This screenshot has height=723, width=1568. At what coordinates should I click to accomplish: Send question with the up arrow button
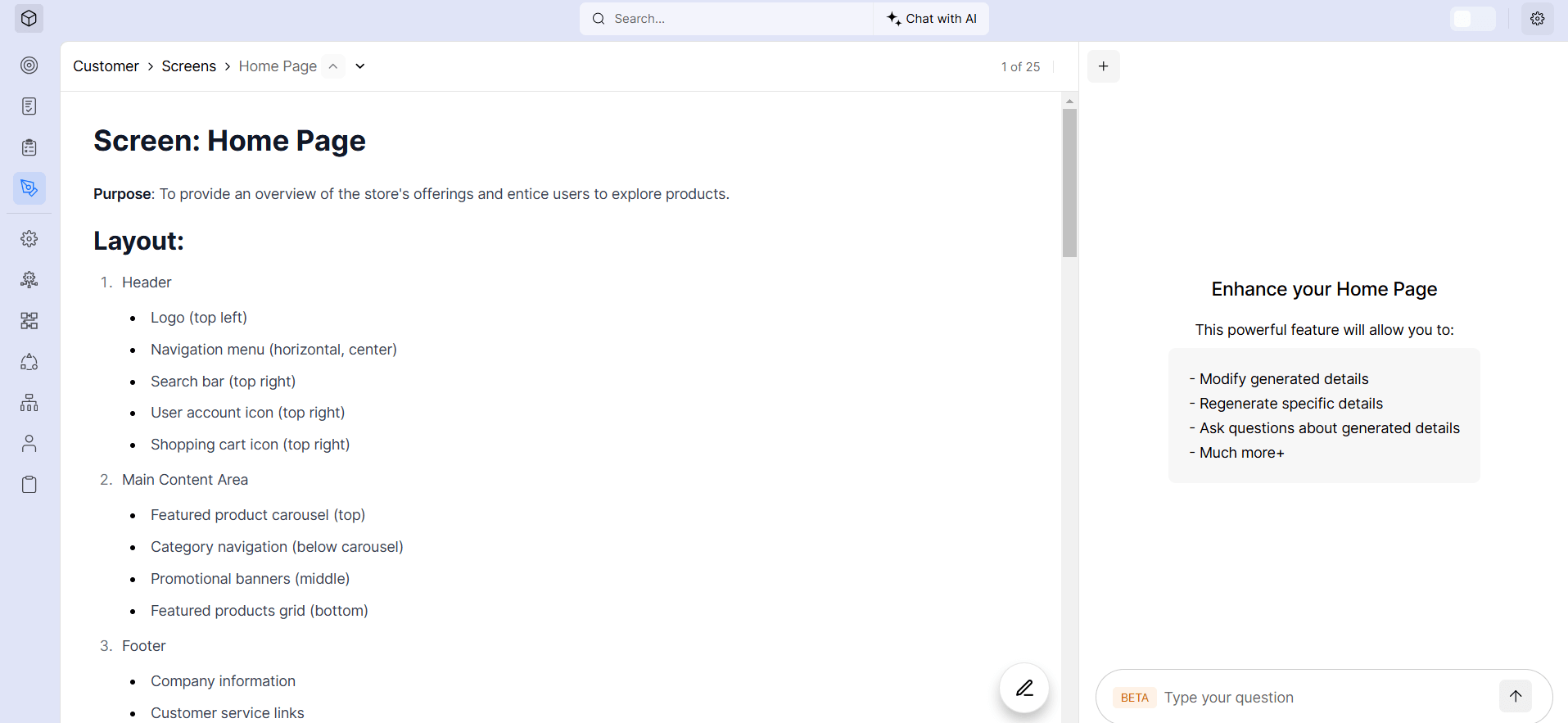[x=1516, y=696]
